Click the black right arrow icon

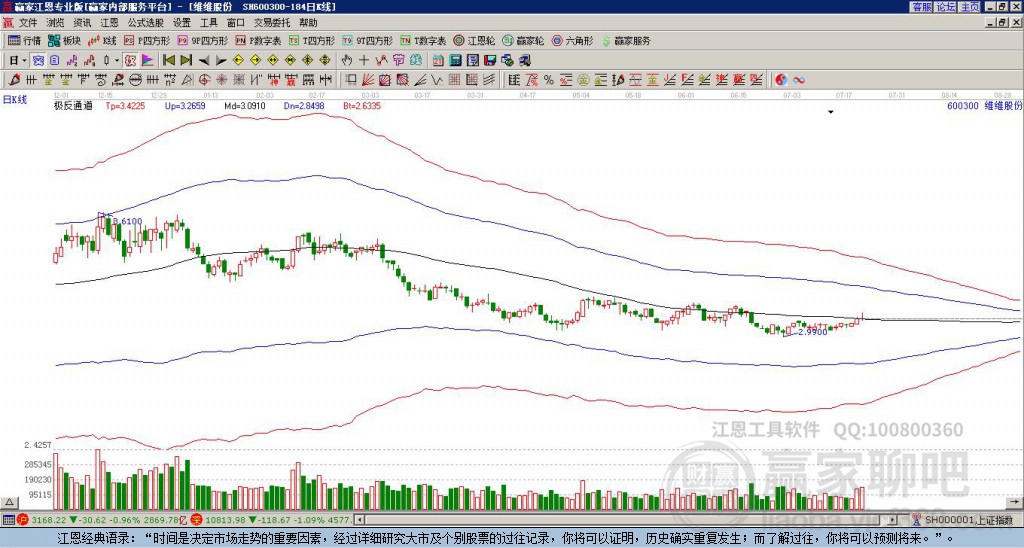pos(221,61)
